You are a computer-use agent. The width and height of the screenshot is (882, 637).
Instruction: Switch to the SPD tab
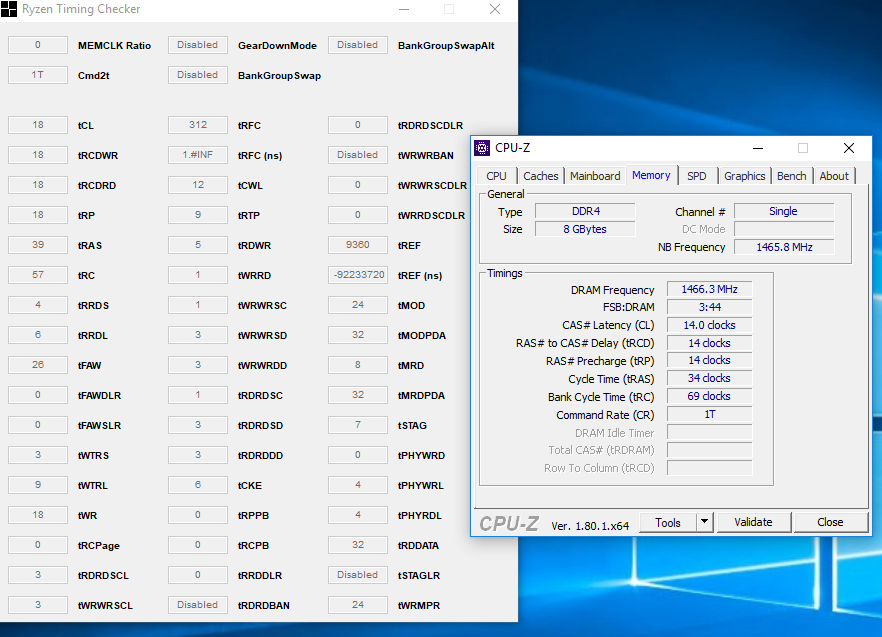[696, 176]
